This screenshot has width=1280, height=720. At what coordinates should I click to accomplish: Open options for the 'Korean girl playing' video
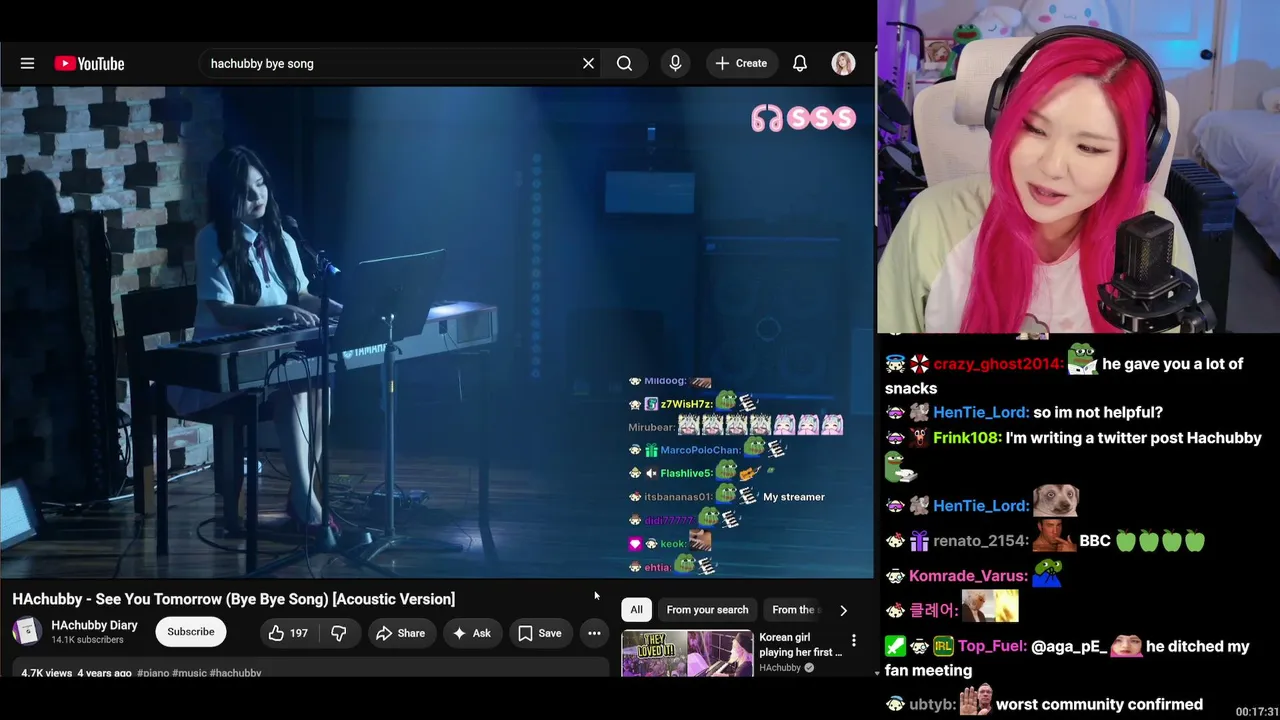853,640
